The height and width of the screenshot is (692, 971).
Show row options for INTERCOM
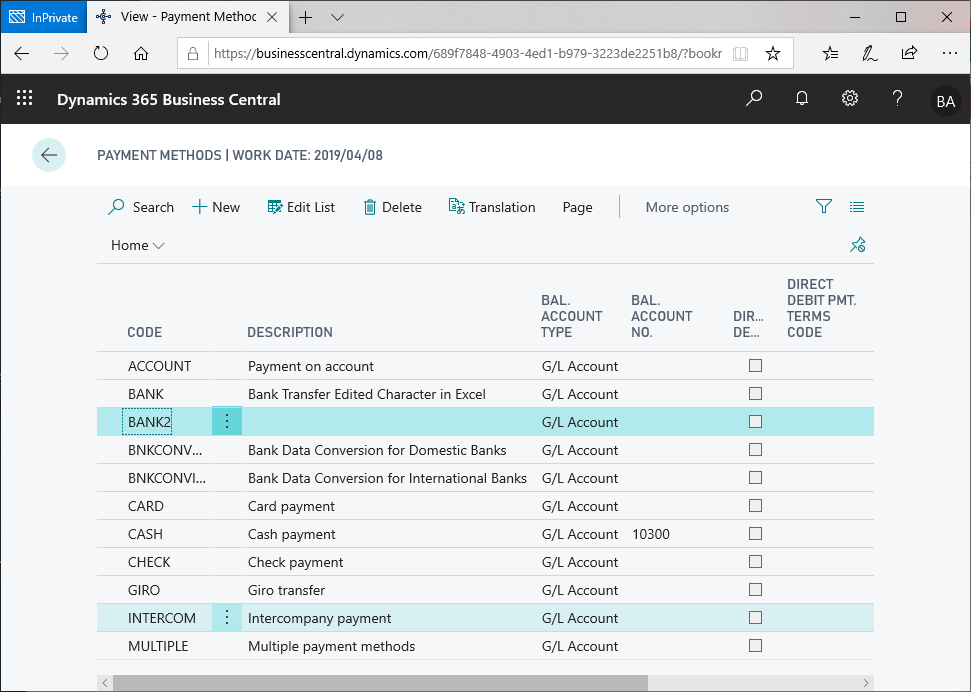point(227,618)
